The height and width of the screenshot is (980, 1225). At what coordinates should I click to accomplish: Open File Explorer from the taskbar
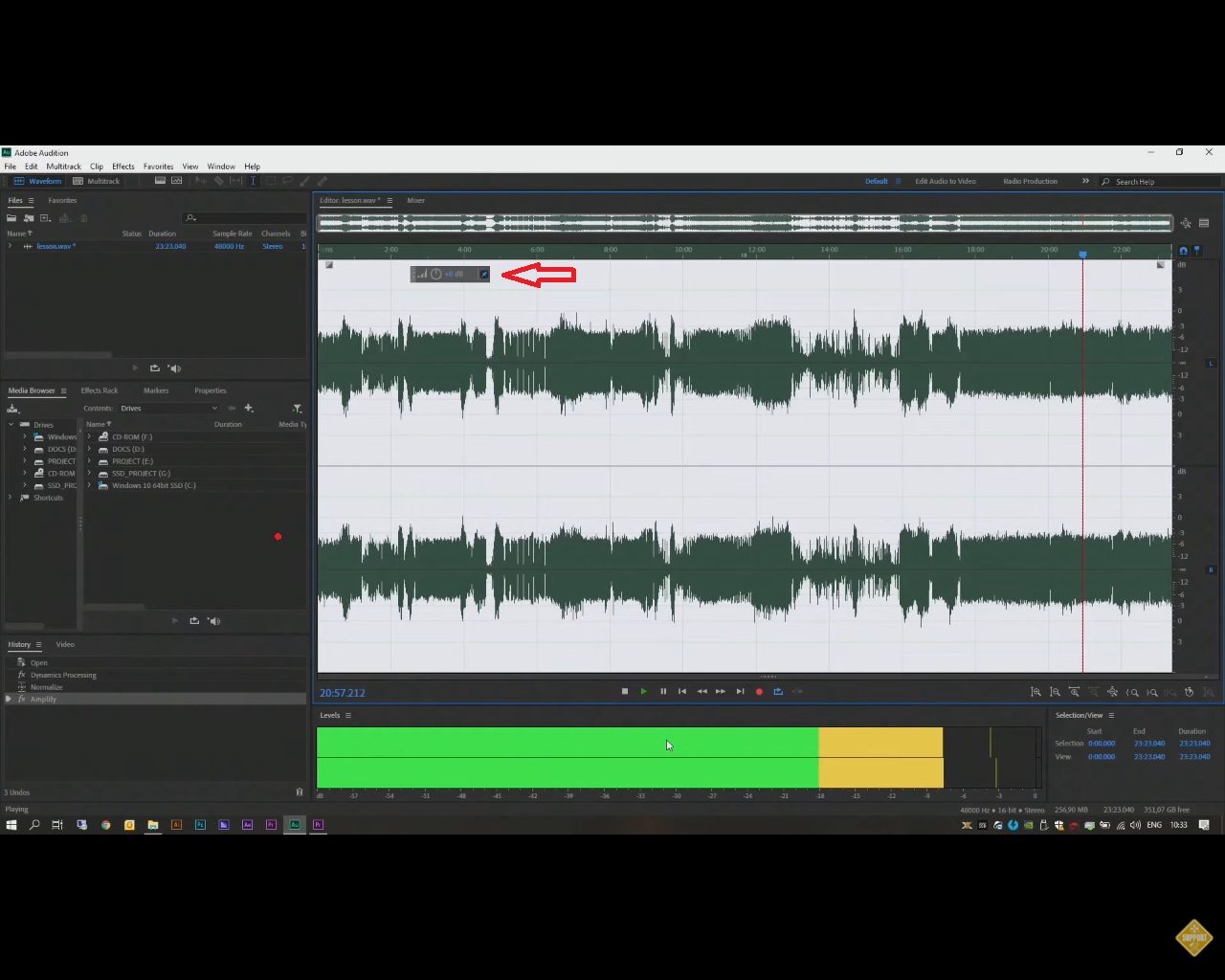[x=153, y=825]
